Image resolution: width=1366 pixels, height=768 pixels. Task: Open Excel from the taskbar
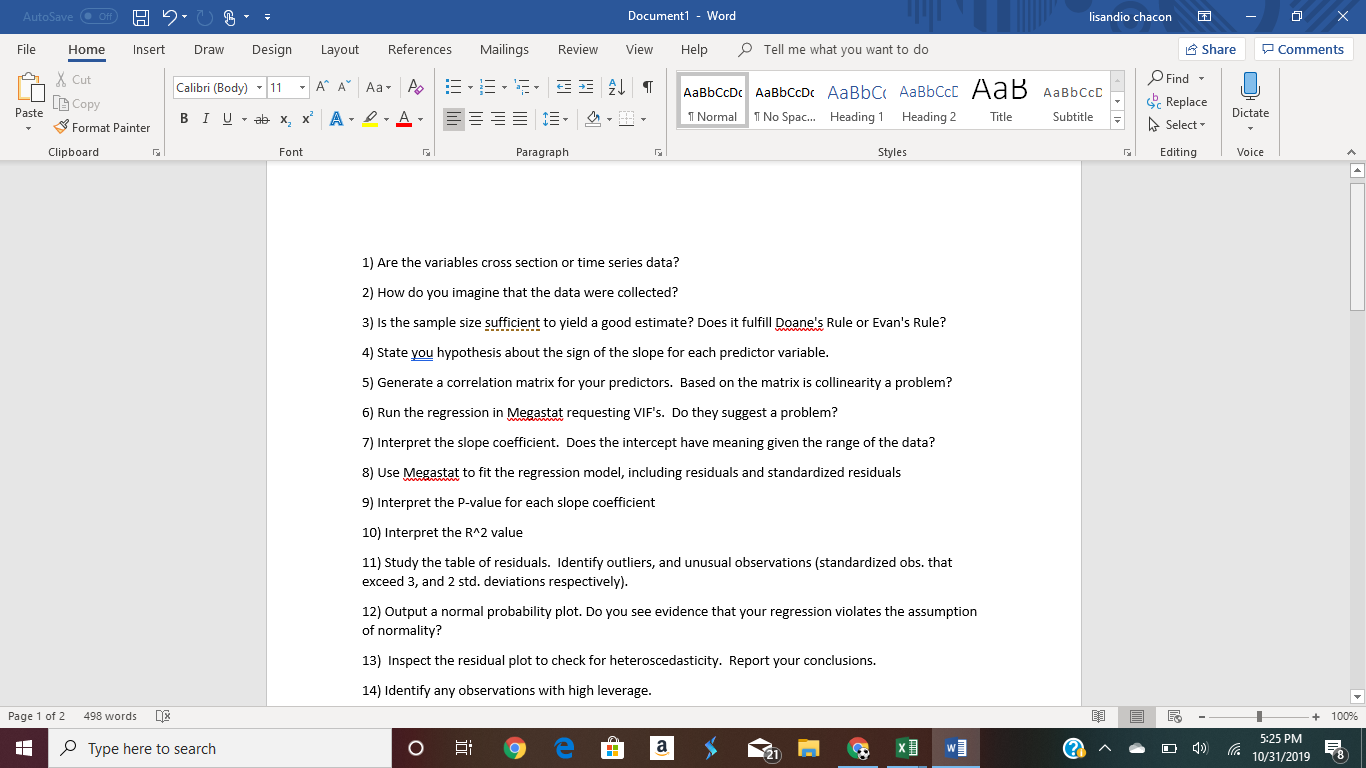906,748
